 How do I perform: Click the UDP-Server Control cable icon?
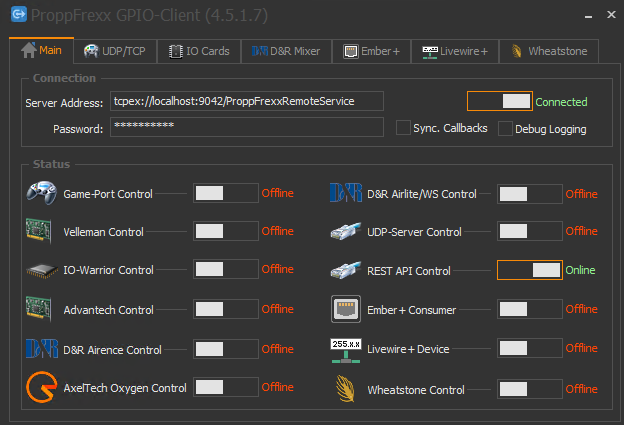(x=345, y=231)
